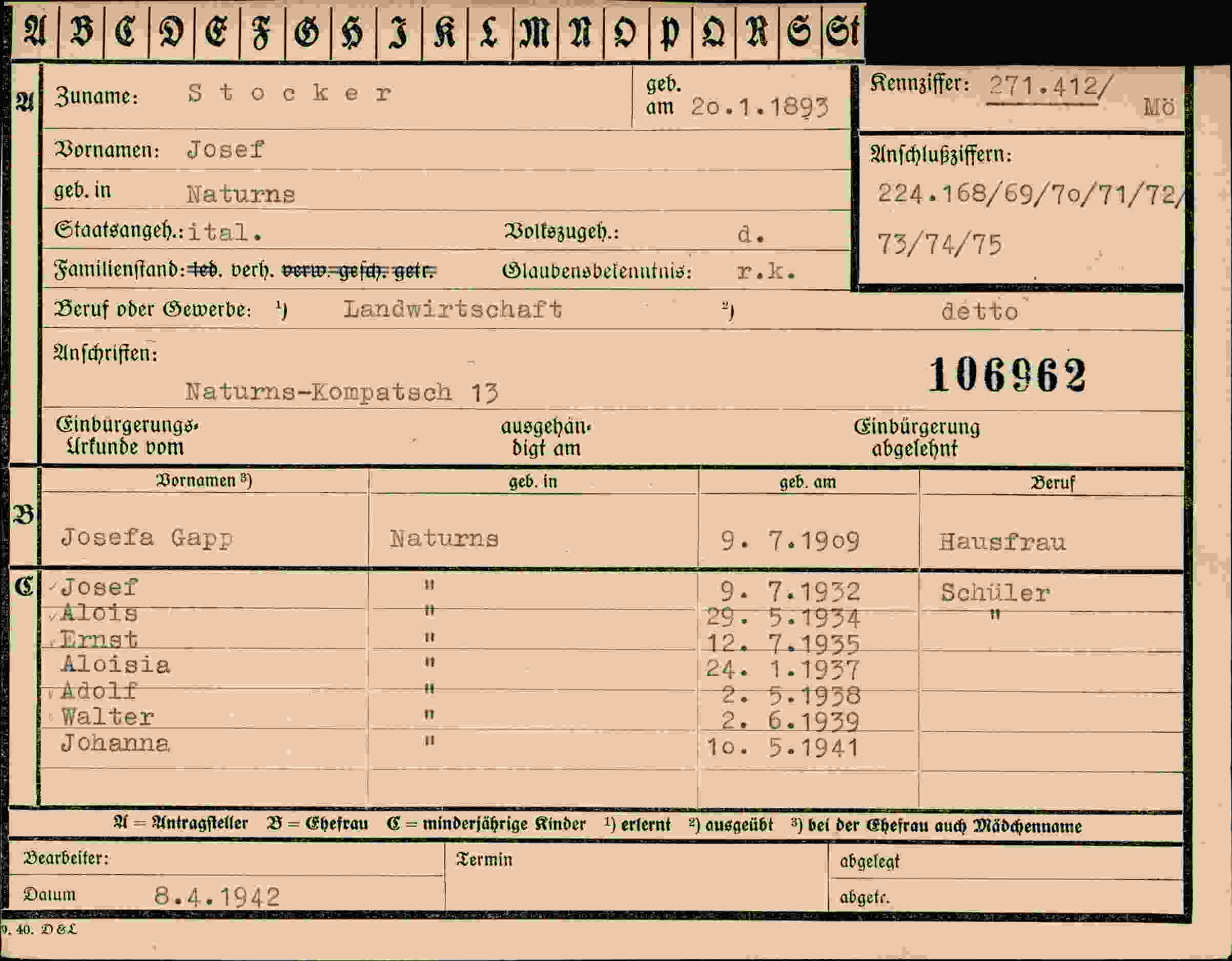
Task: Select the child name "Aloisia"
Action: [x=116, y=665]
